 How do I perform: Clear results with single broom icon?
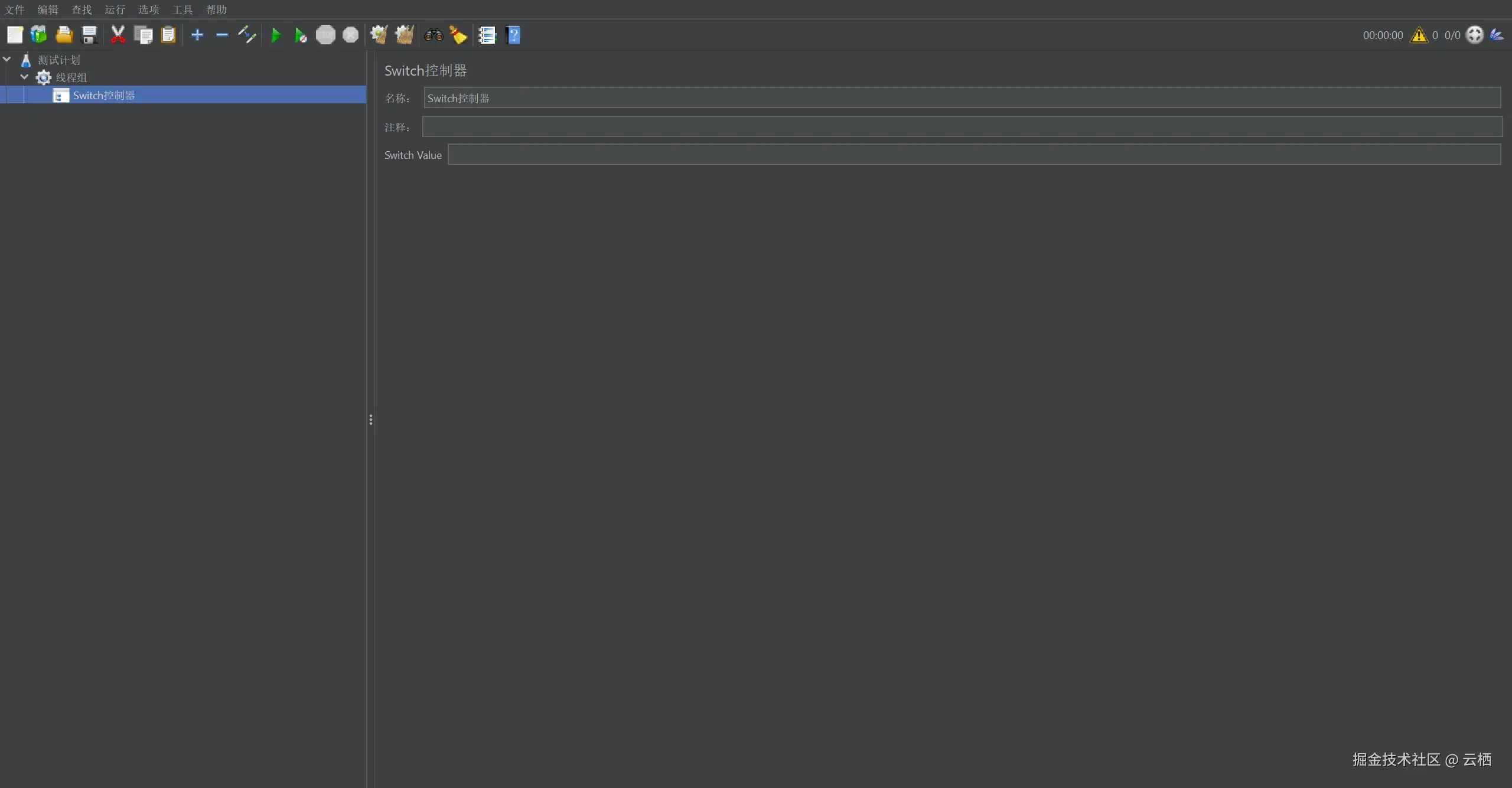379,35
